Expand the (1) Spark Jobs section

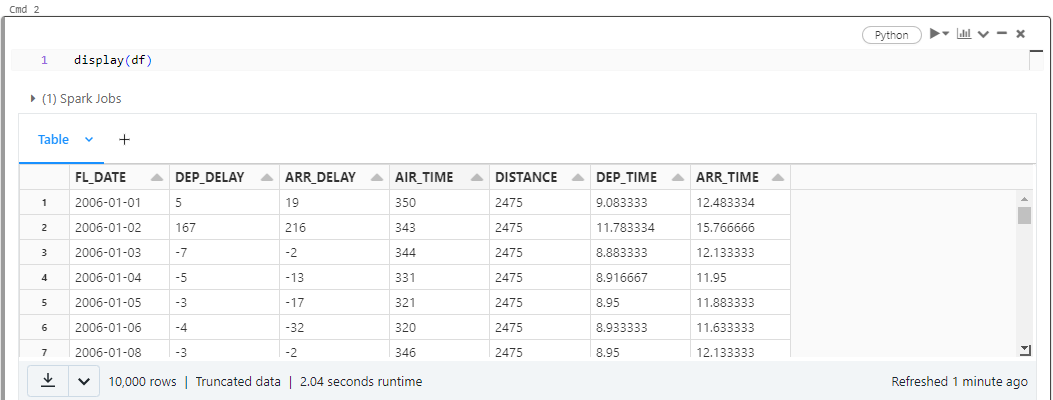tap(75, 99)
